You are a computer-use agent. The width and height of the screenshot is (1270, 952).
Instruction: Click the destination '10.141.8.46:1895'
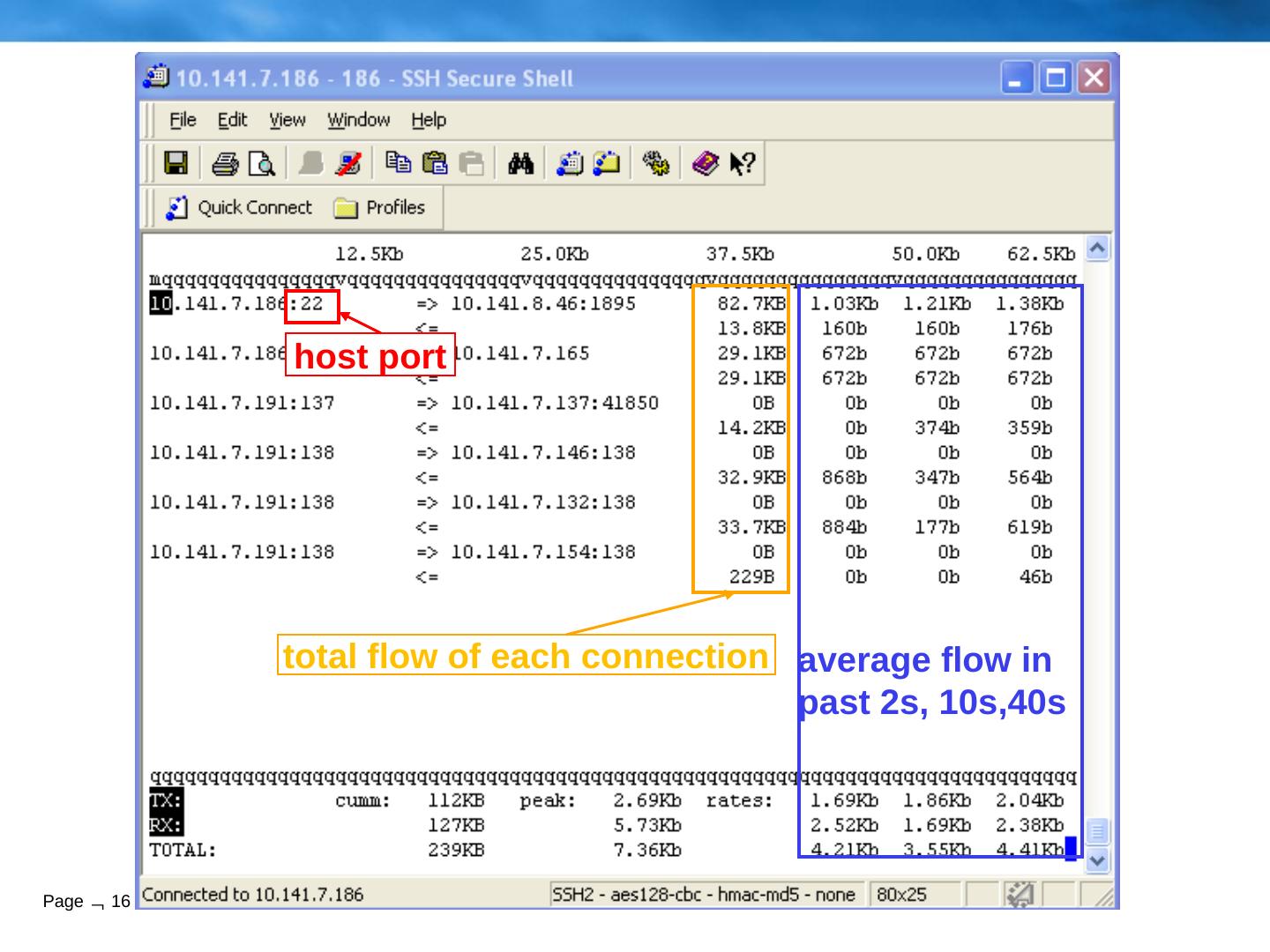click(x=543, y=304)
